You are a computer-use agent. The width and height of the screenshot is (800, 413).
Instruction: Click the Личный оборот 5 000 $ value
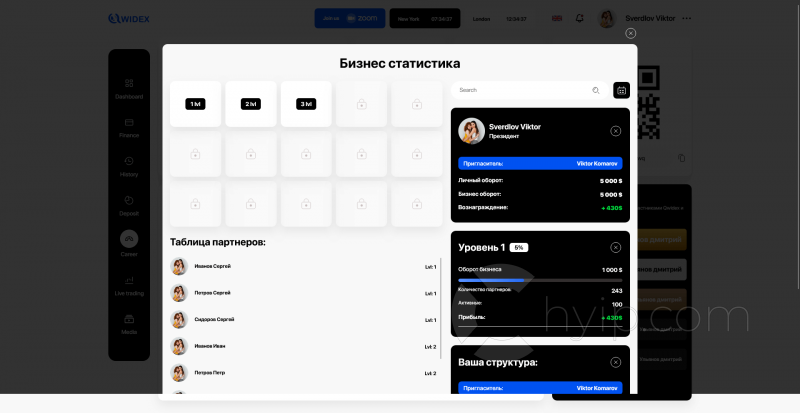611,181
